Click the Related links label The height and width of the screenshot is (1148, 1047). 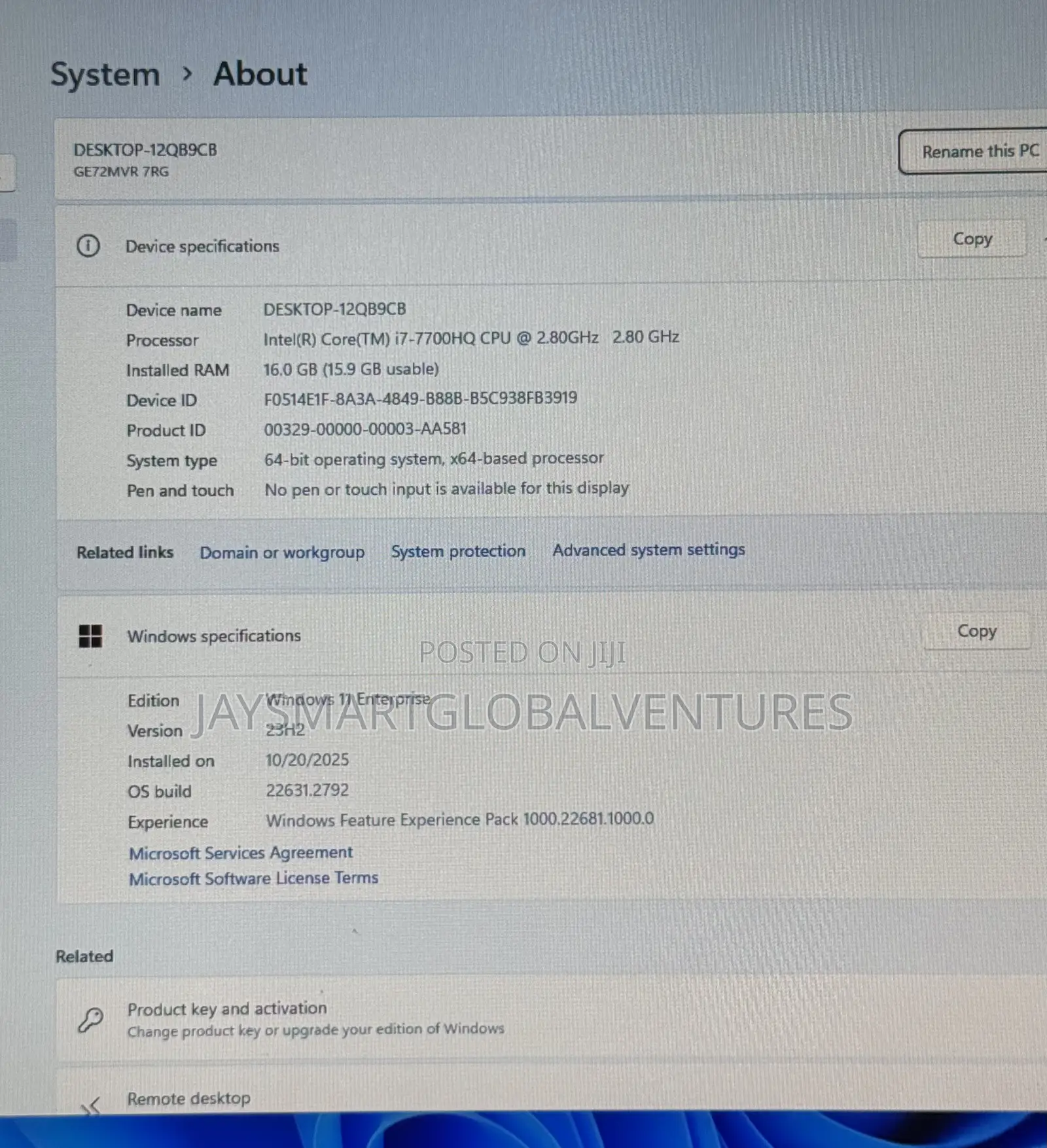point(125,552)
